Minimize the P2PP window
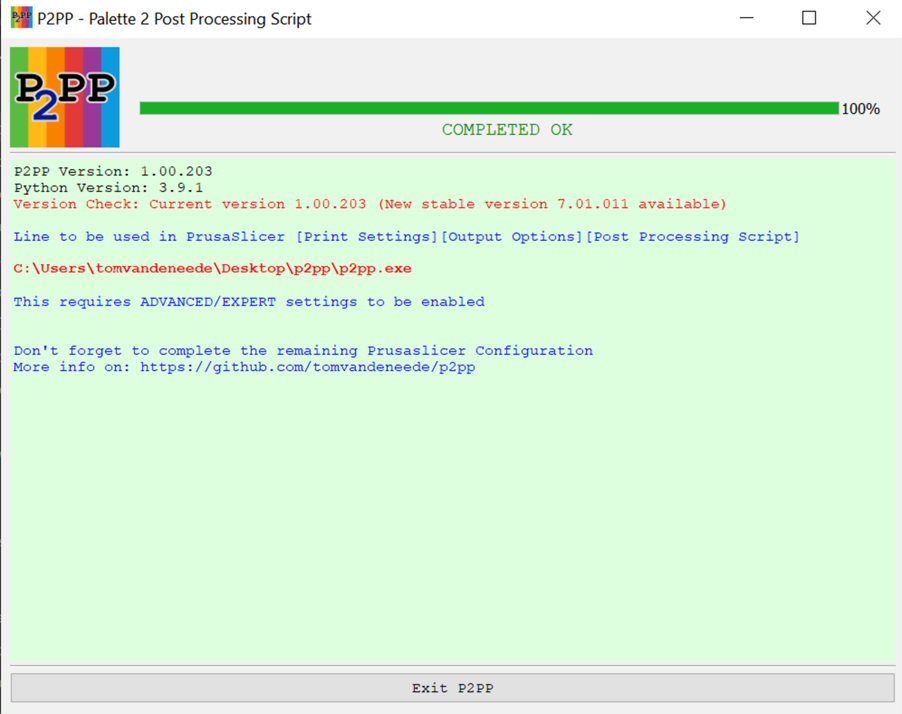 (x=745, y=18)
